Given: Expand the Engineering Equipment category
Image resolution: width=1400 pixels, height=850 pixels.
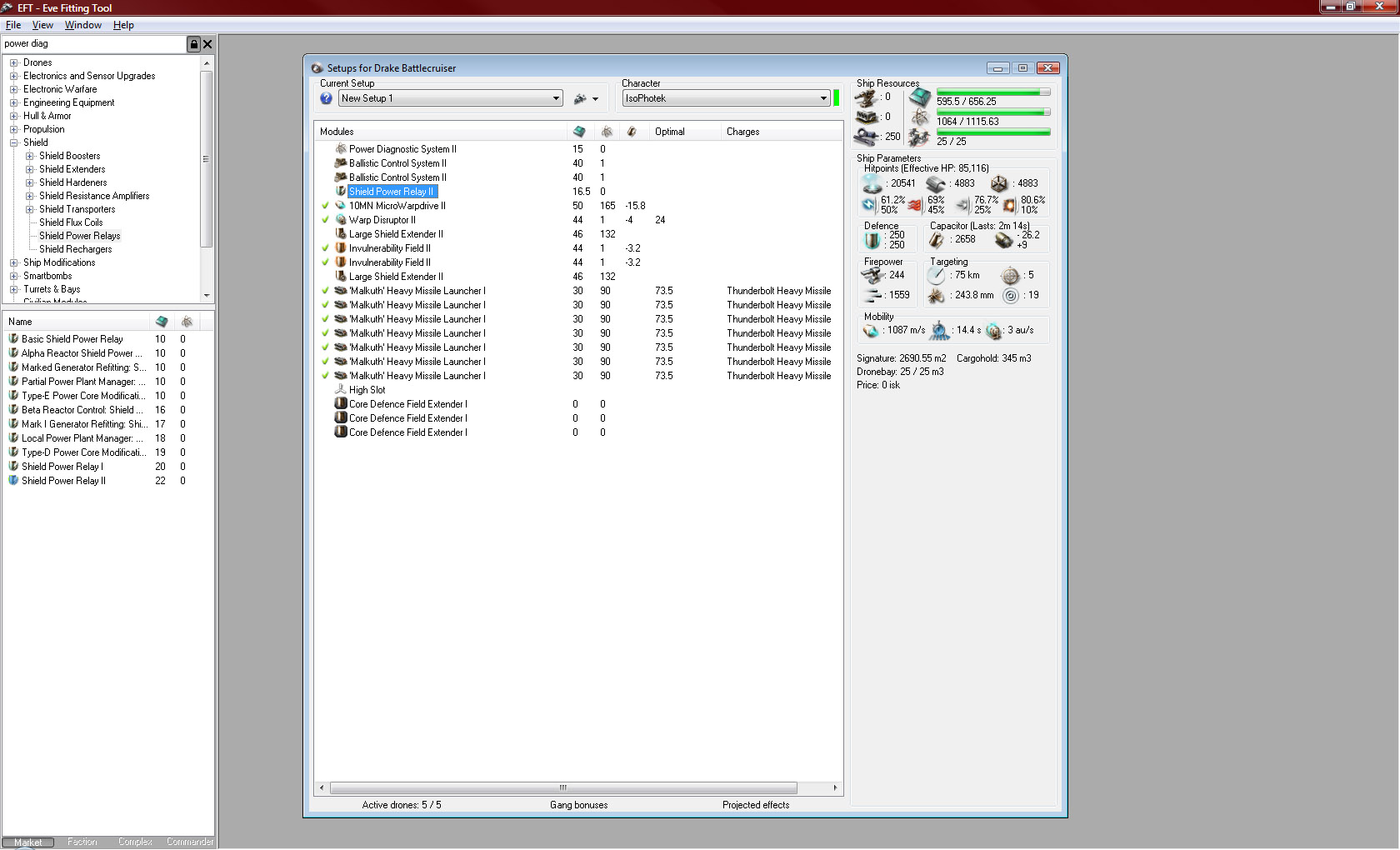Looking at the screenshot, I should [x=13, y=102].
